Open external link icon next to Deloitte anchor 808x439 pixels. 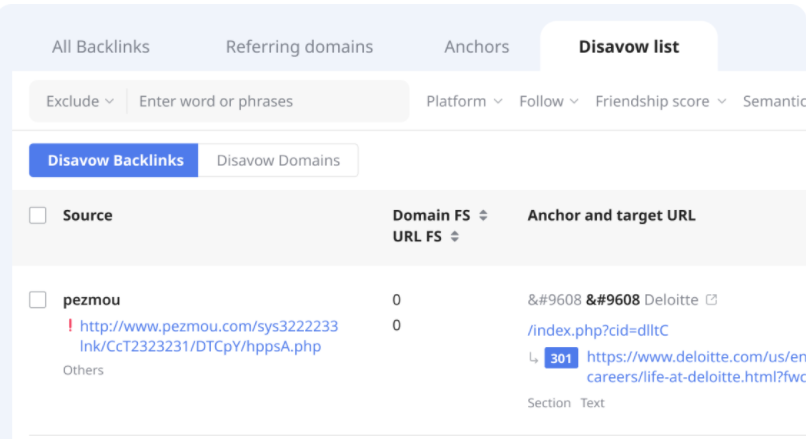[x=711, y=300]
